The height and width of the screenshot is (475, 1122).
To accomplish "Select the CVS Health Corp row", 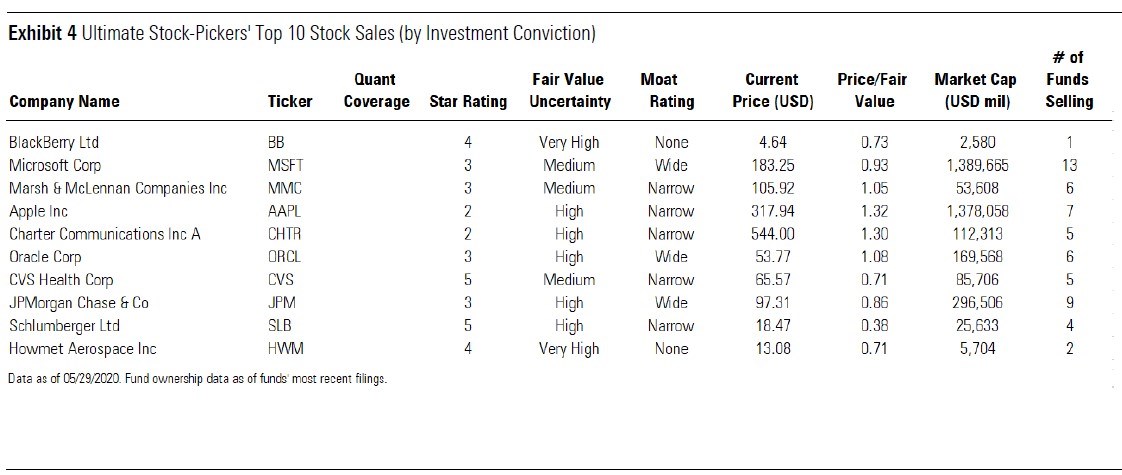I will pyautogui.click(x=61, y=281).
